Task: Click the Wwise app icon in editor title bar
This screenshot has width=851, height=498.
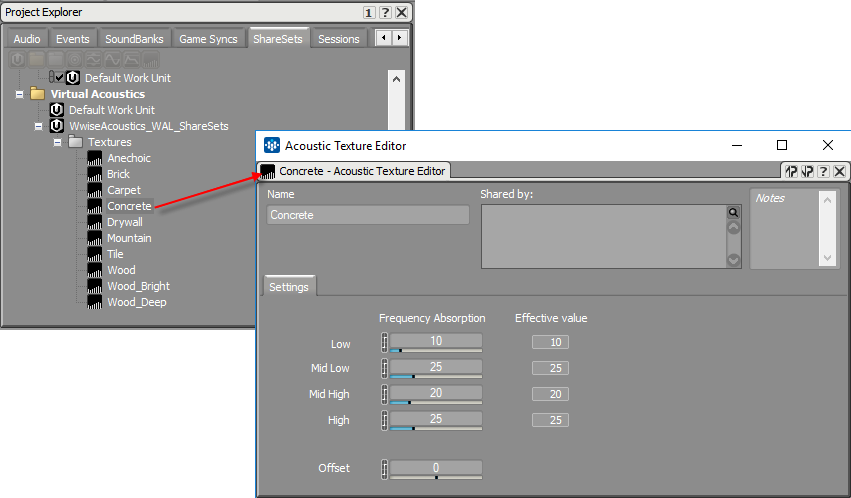Action: [x=271, y=145]
